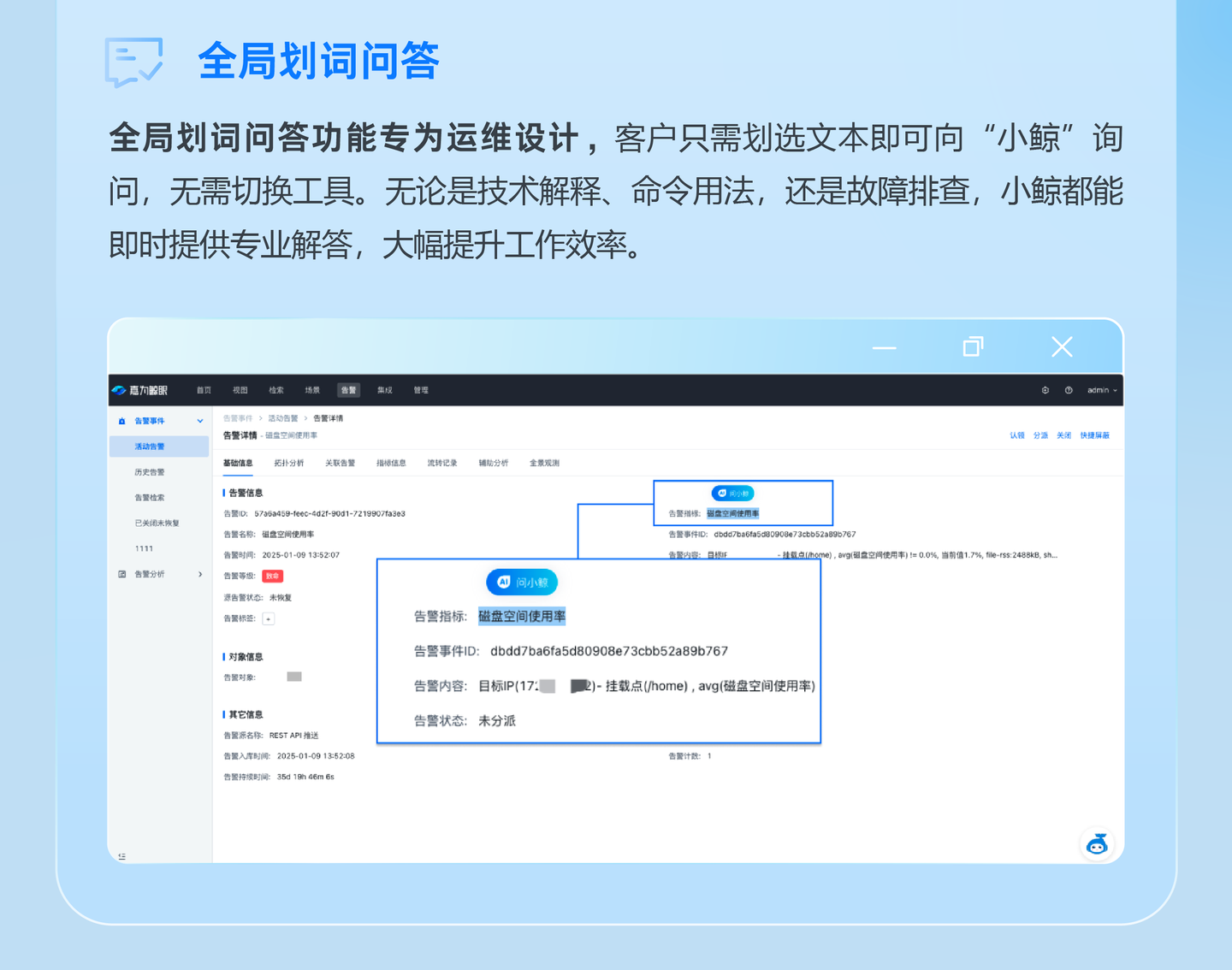The width and height of the screenshot is (1232, 970).
Task: Open the settings gear icon in top bar
Action: (x=1045, y=390)
